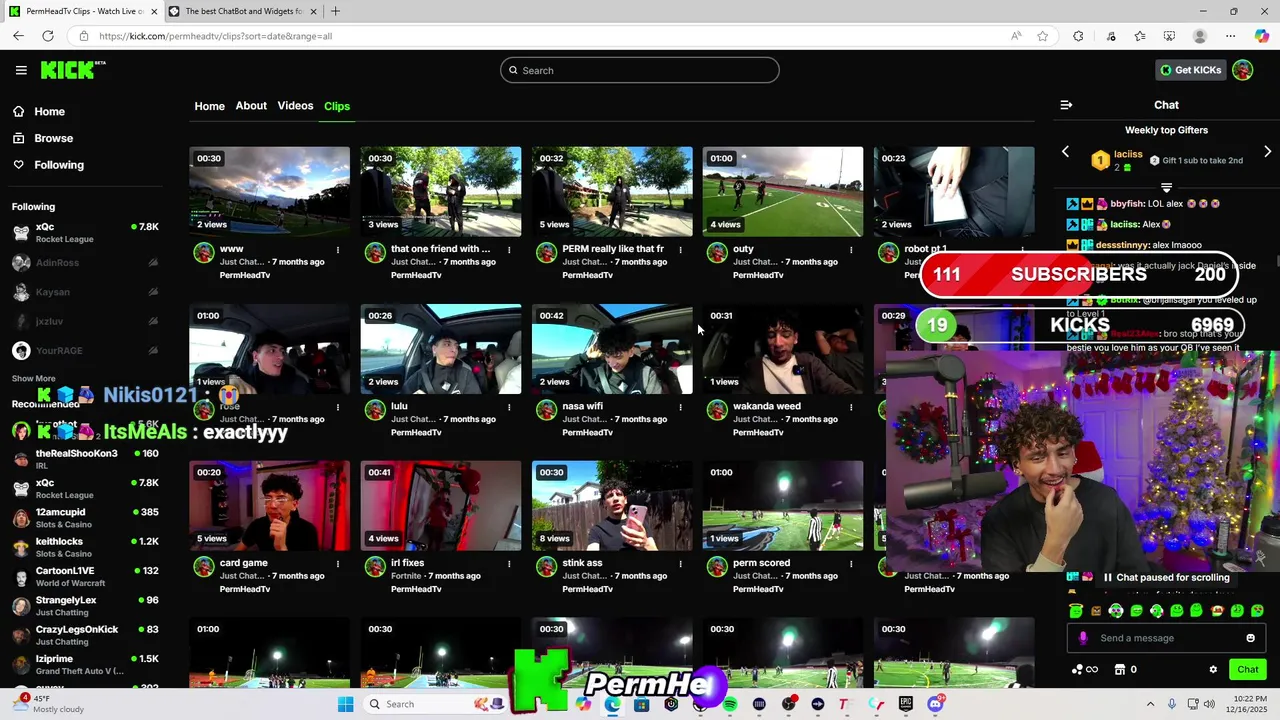Open Browse in the sidebar
Screen dimensions: 1280x720
[x=53, y=138]
